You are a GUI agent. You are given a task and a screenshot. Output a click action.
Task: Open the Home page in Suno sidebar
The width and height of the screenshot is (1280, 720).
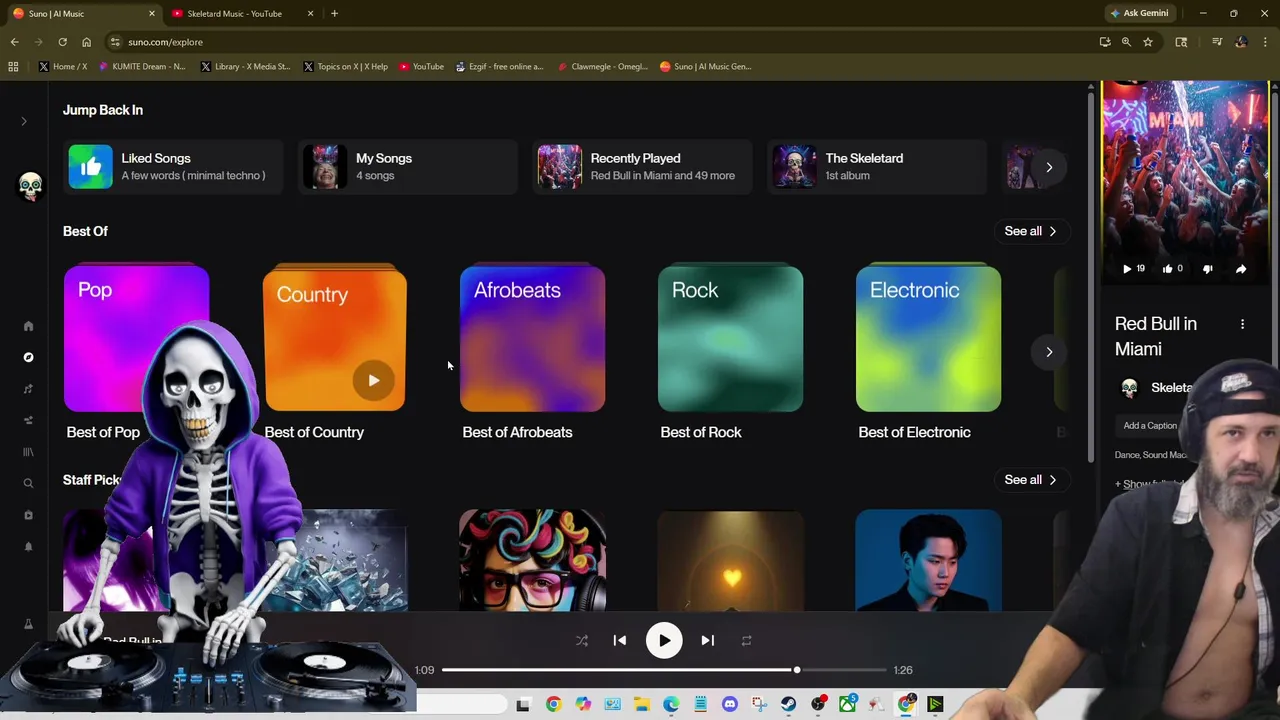[x=28, y=326]
